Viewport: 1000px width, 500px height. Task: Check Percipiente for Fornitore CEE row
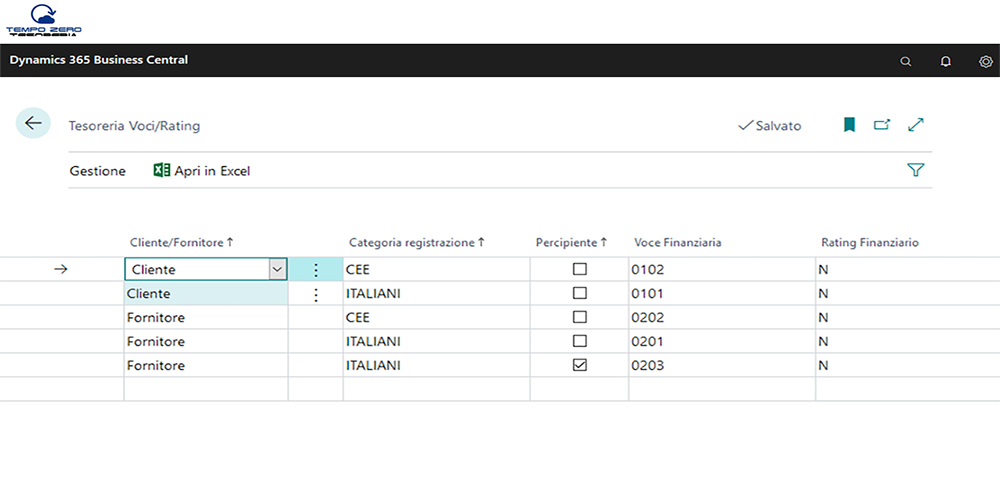point(580,317)
